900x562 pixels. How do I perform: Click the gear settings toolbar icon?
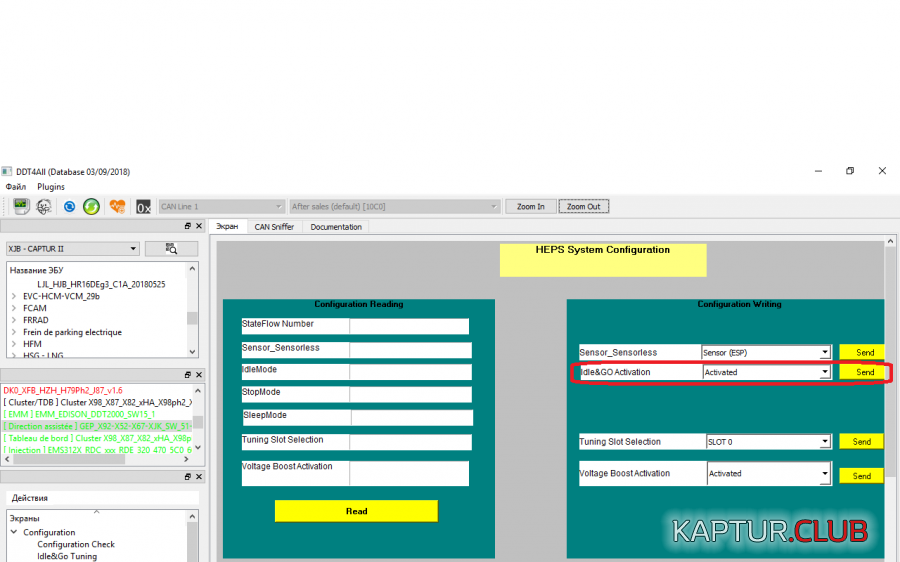click(x=44, y=206)
